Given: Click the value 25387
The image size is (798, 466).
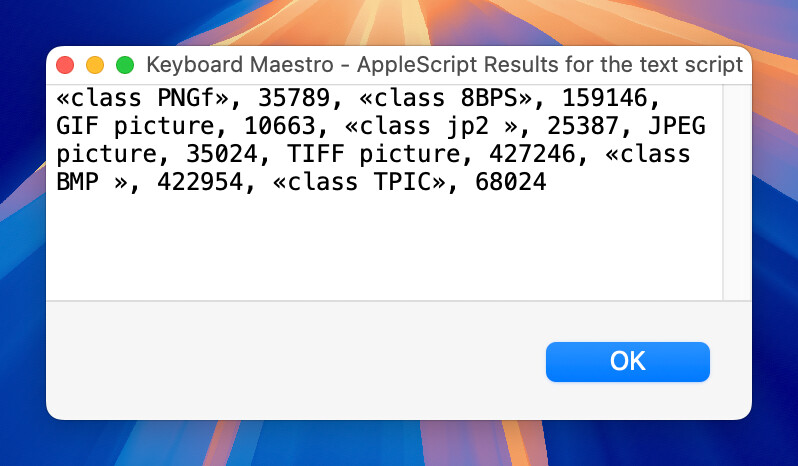Looking at the screenshot, I should (583, 126).
